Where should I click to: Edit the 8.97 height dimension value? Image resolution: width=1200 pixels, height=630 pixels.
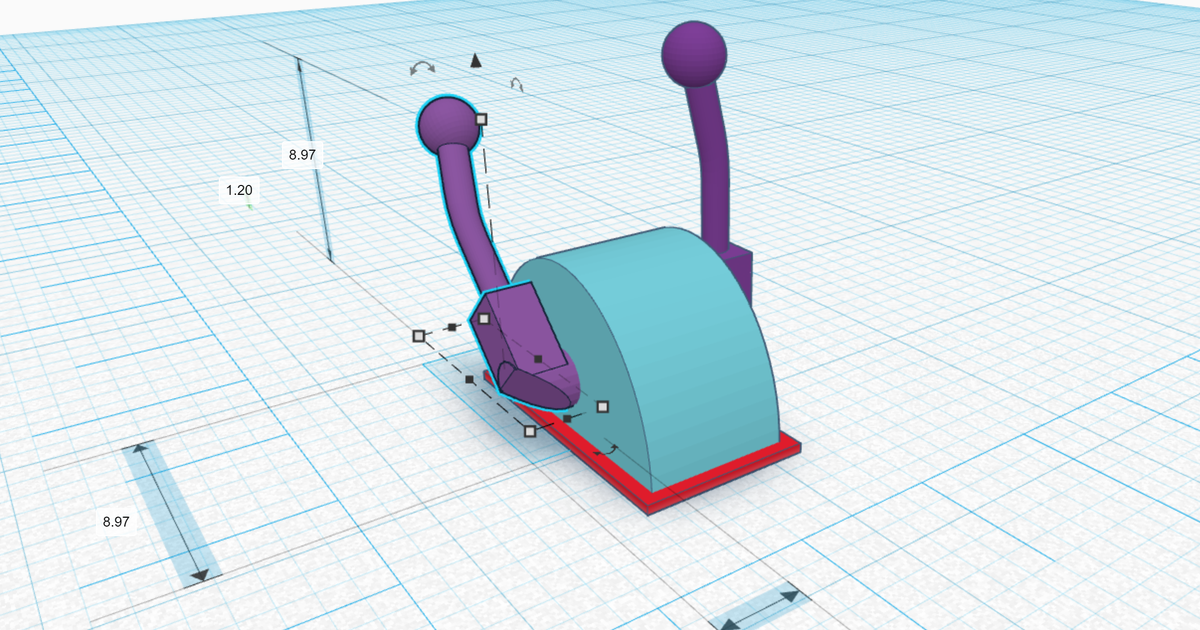302,155
